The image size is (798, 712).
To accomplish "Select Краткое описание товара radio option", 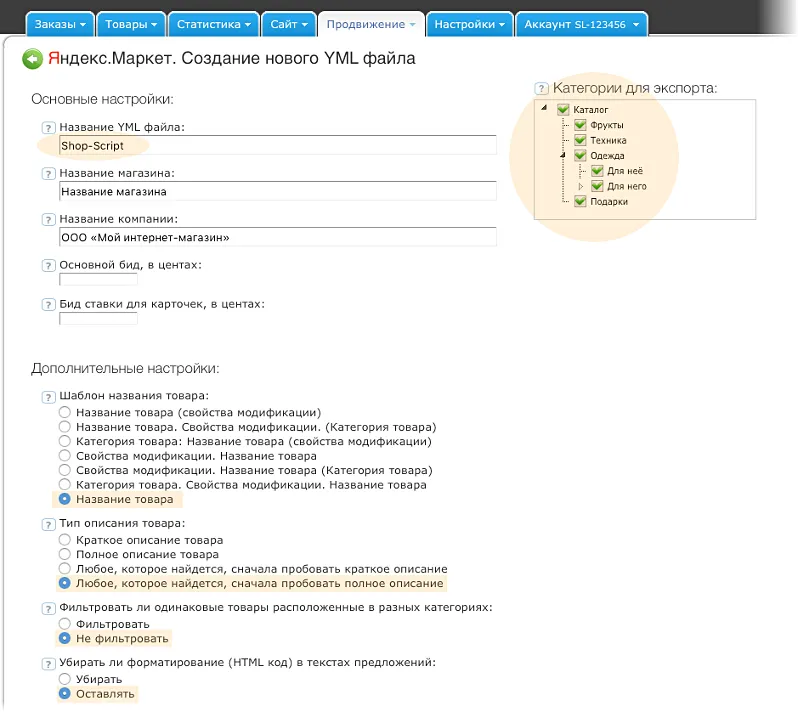I will 65,540.
